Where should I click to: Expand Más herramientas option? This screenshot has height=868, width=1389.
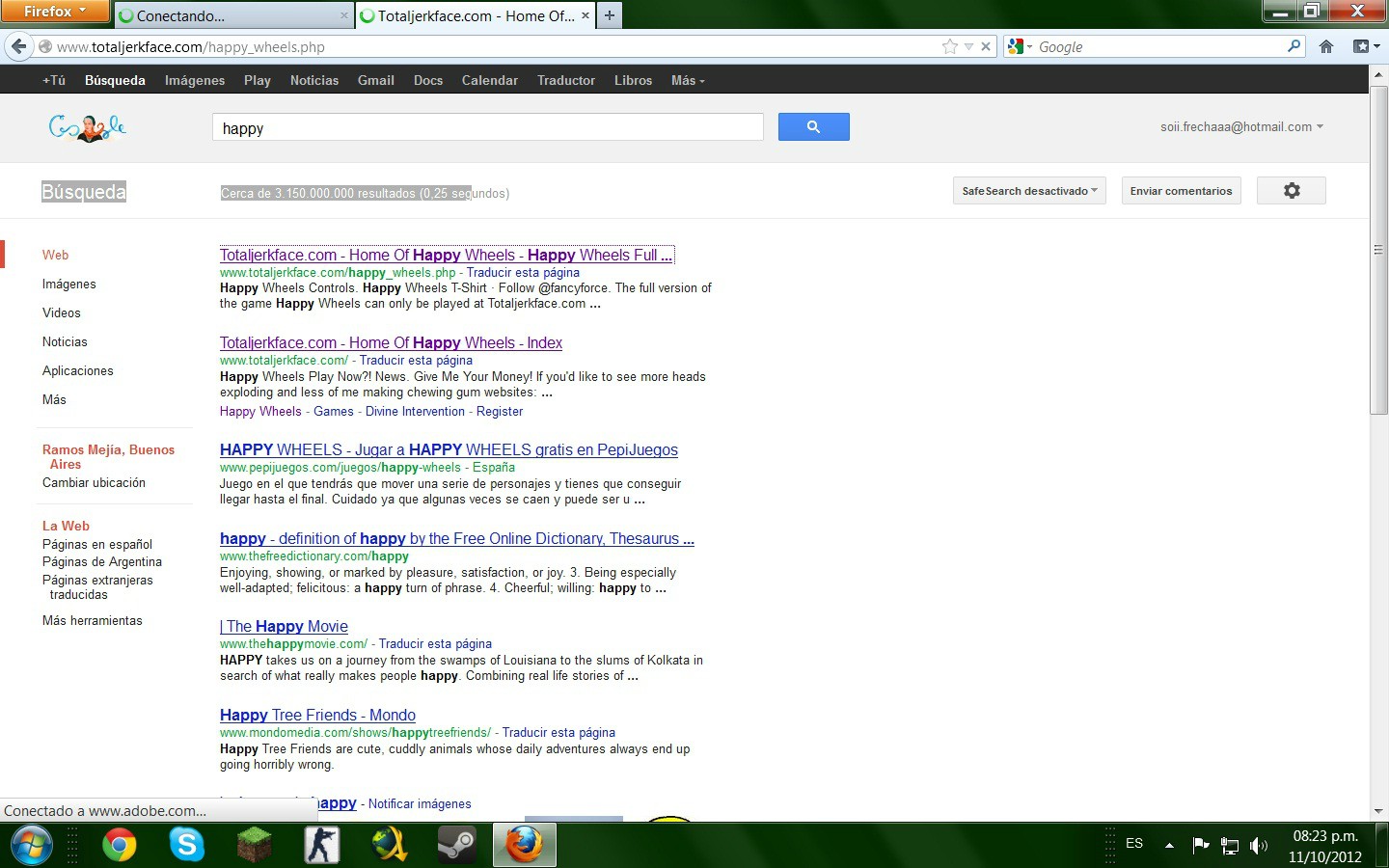[x=93, y=620]
